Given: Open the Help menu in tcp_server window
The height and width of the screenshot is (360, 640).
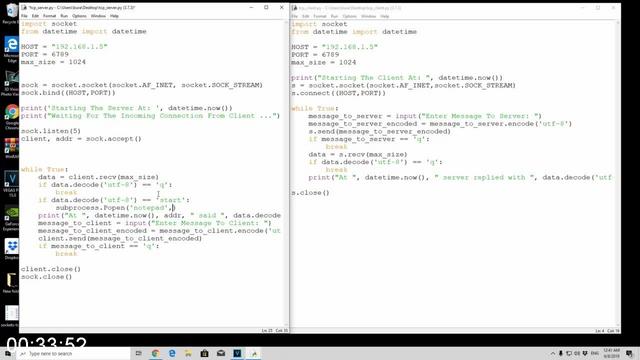Looking at the screenshot, I should (114, 16).
